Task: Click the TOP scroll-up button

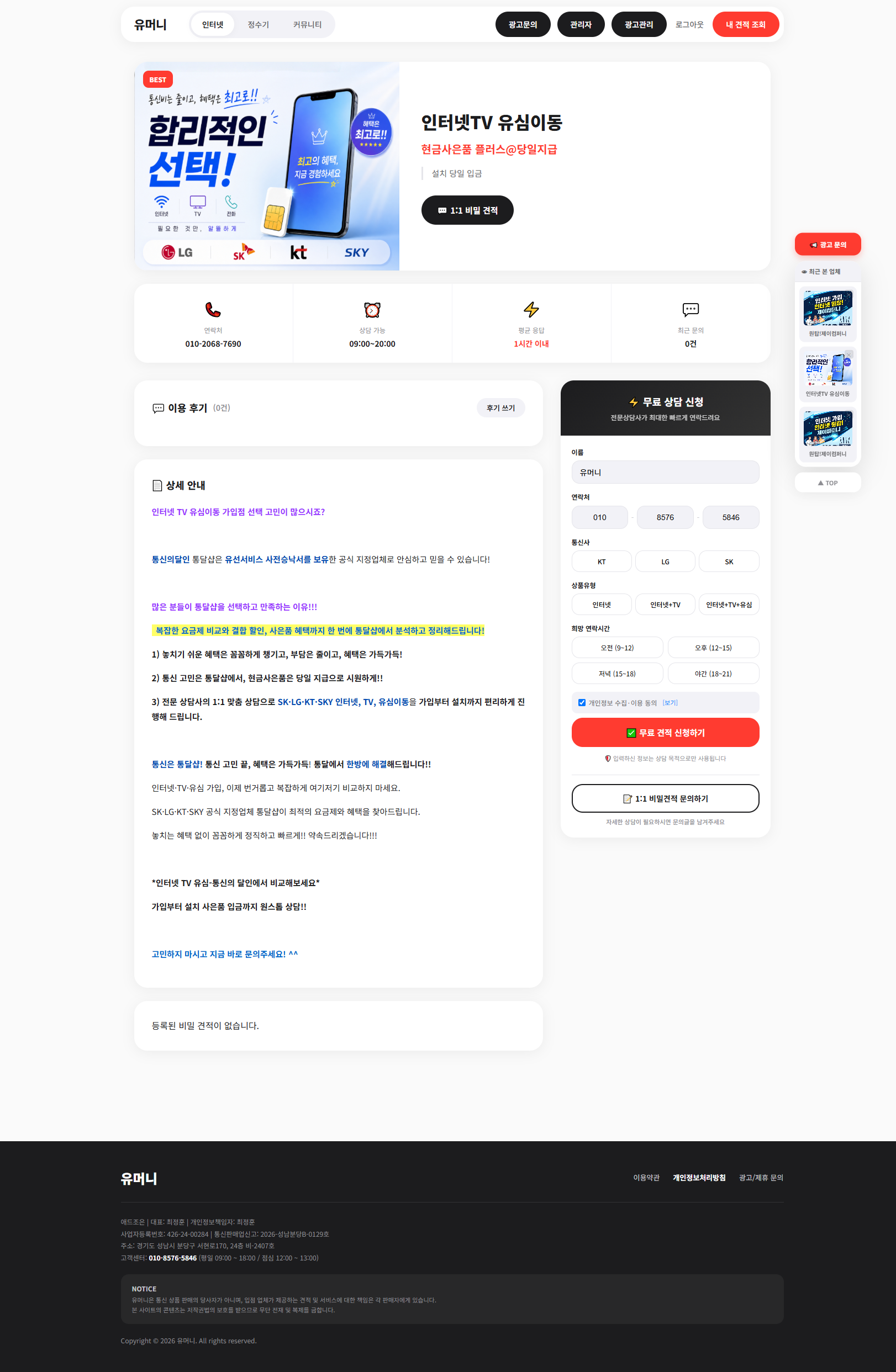Action: point(828,483)
